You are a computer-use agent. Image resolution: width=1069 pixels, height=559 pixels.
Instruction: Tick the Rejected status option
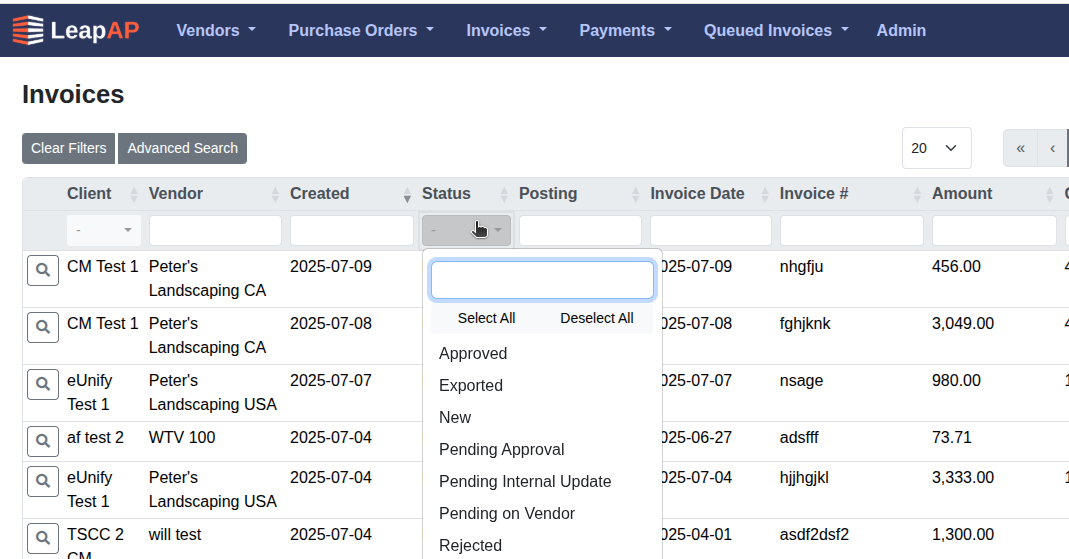pyautogui.click(x=470, y=545)
